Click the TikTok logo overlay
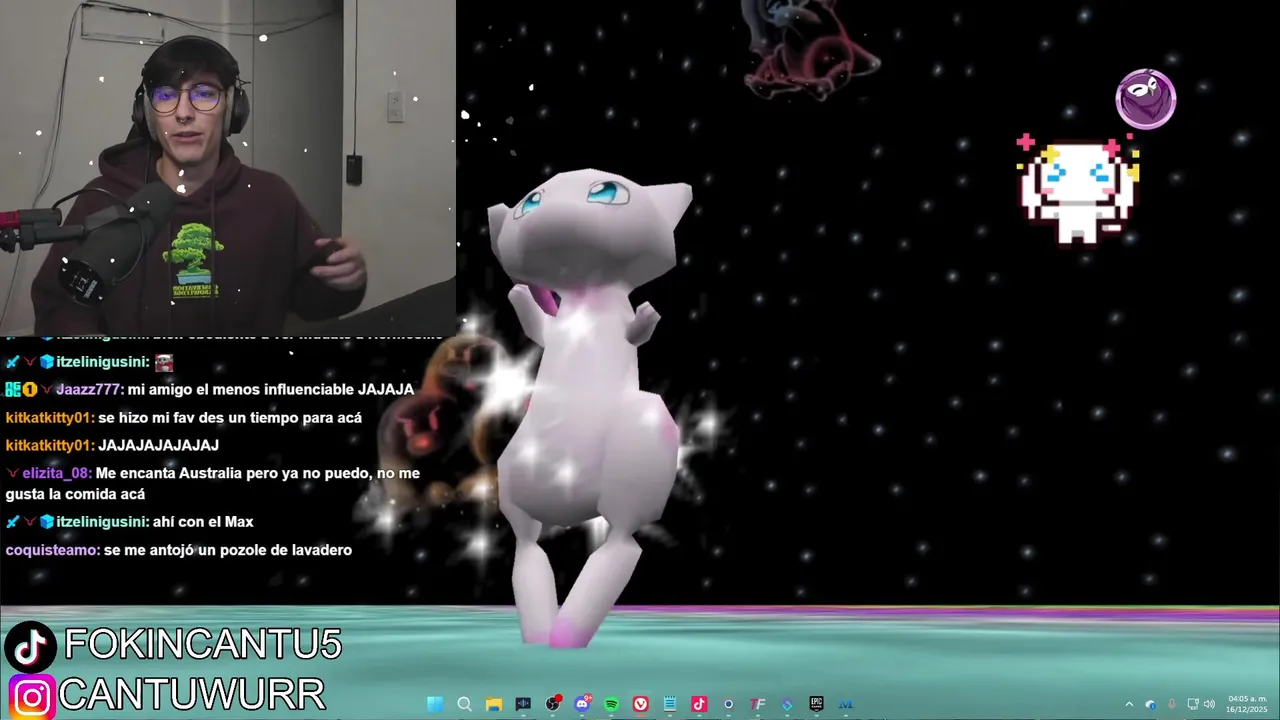The height and width of the screenshot is (720, 1280). coord(31,647)
